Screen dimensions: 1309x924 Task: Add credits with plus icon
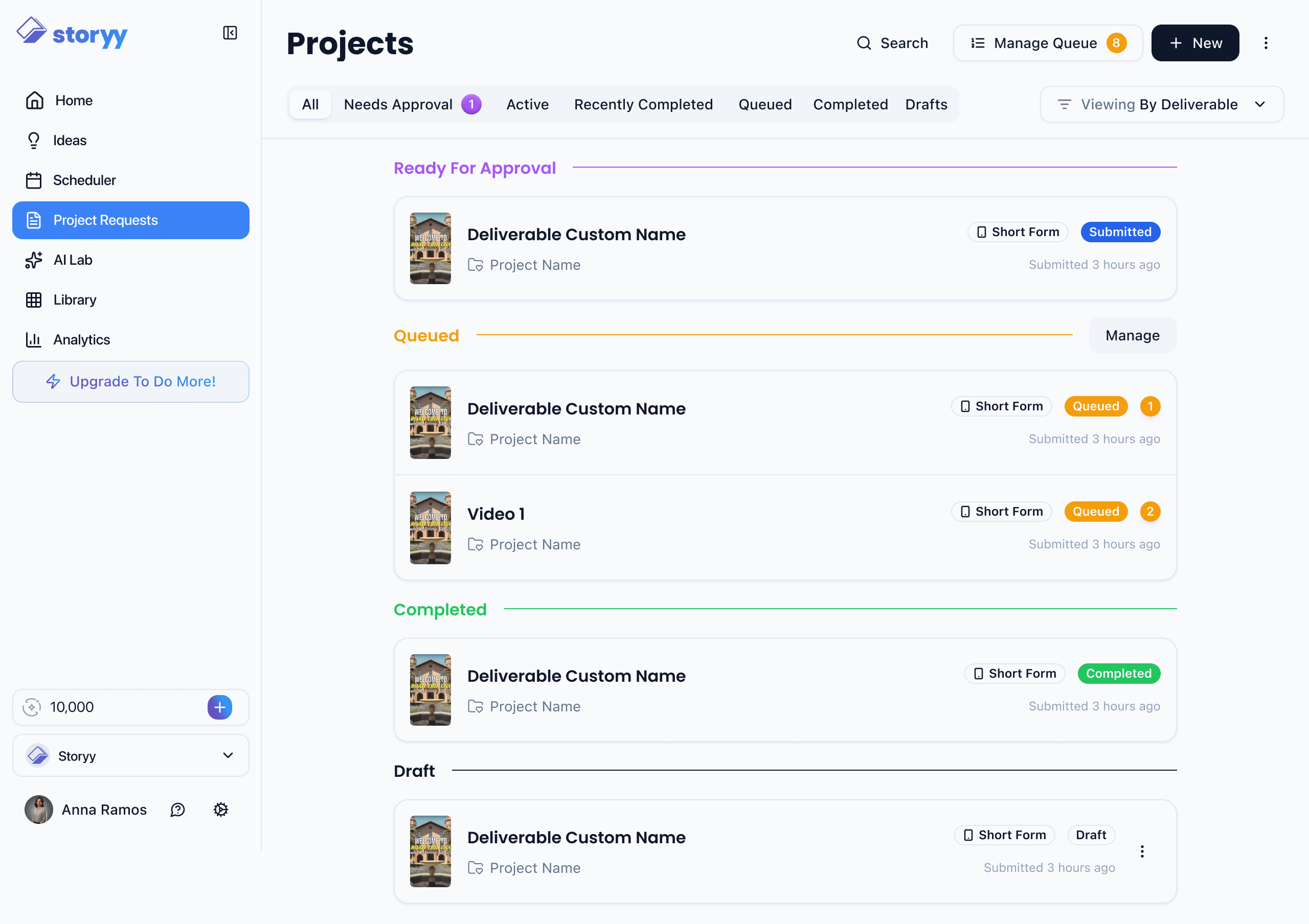point(219,707)
